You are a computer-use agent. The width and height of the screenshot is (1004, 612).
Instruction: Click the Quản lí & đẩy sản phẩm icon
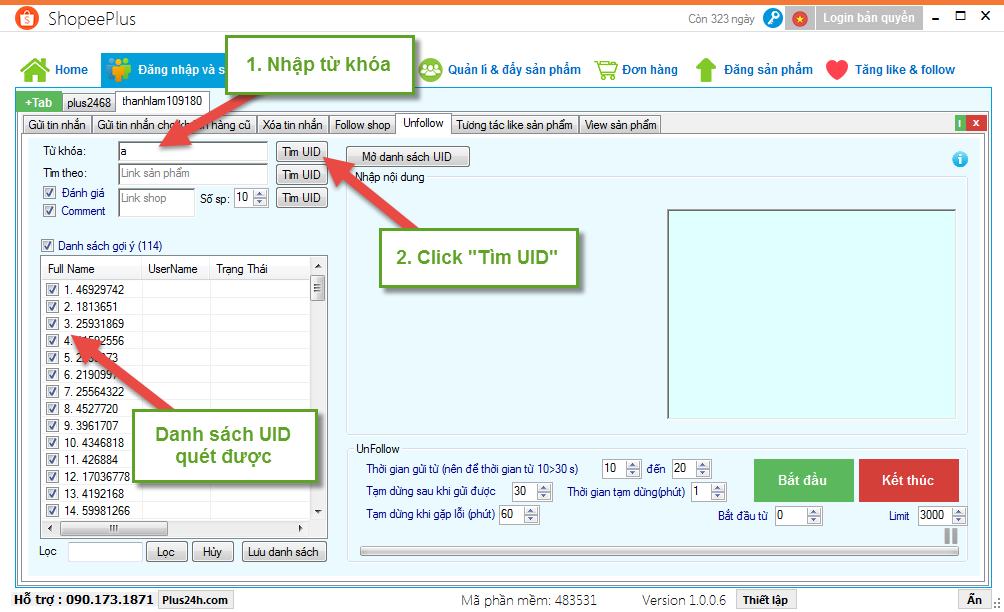(431, 70)
